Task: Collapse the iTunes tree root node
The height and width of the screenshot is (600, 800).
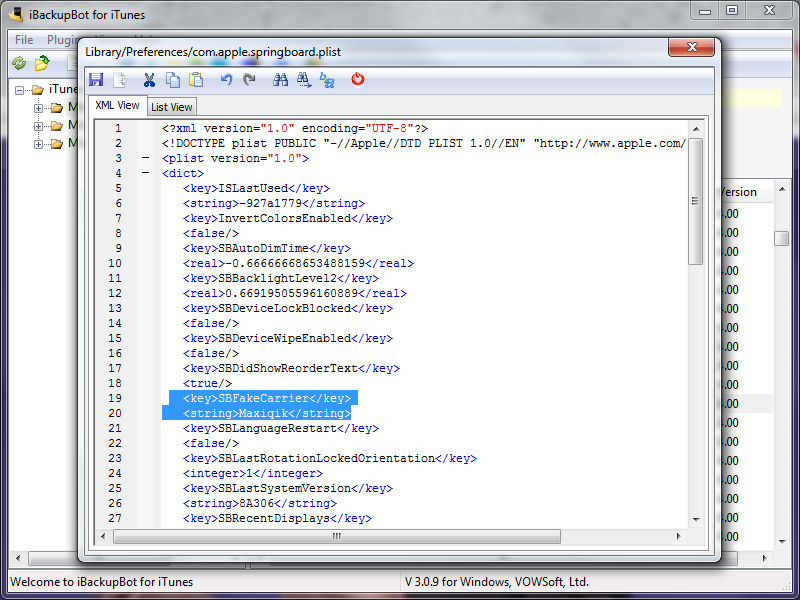Action: tap(20, 90)
